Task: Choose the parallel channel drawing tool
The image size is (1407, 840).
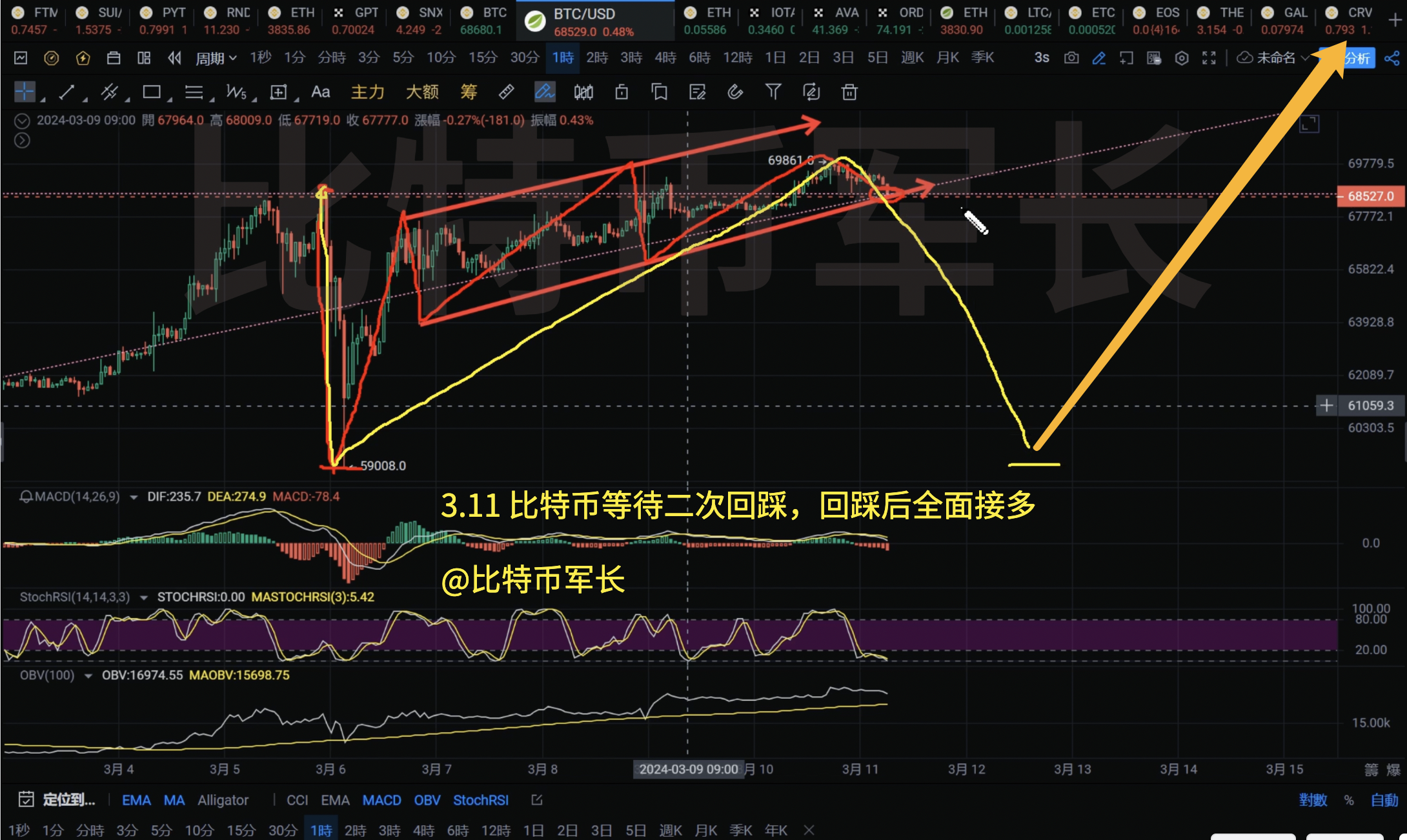Action: (109, 92)
